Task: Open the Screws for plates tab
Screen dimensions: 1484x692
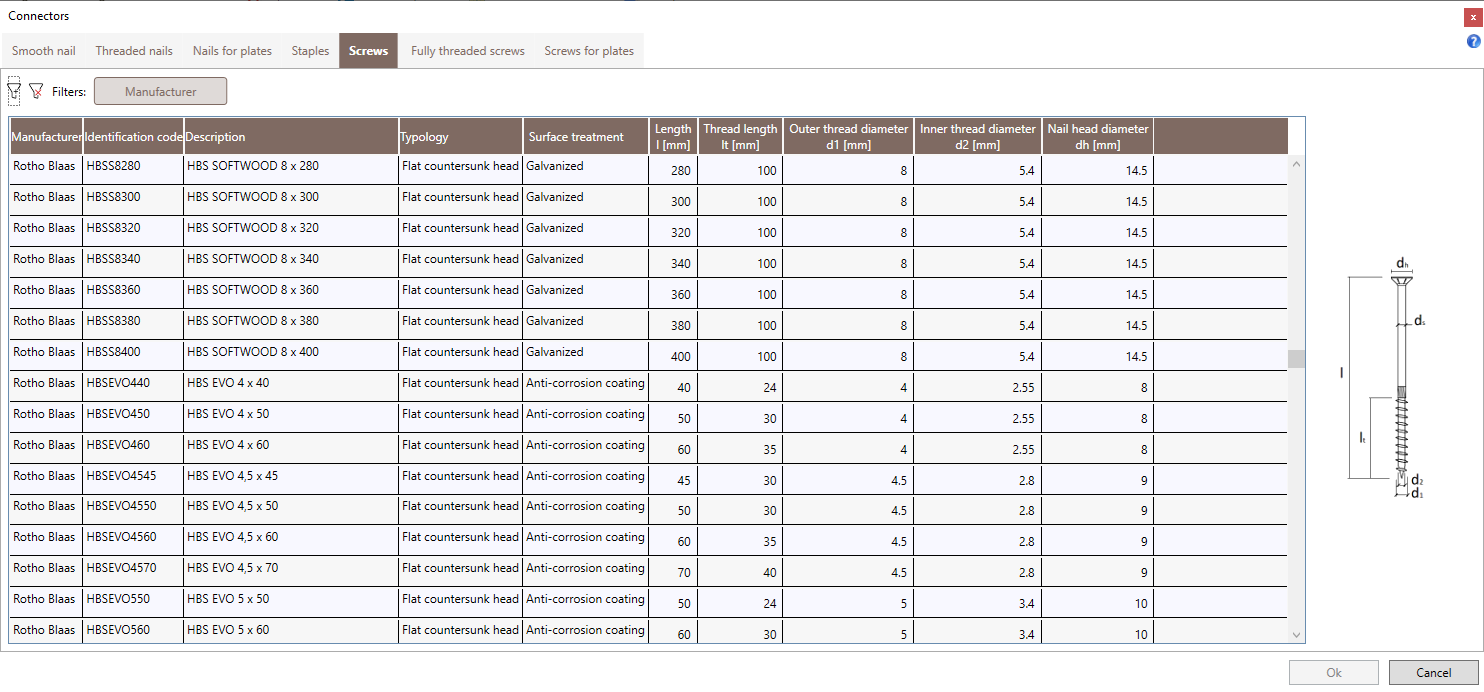Action: 589,51
